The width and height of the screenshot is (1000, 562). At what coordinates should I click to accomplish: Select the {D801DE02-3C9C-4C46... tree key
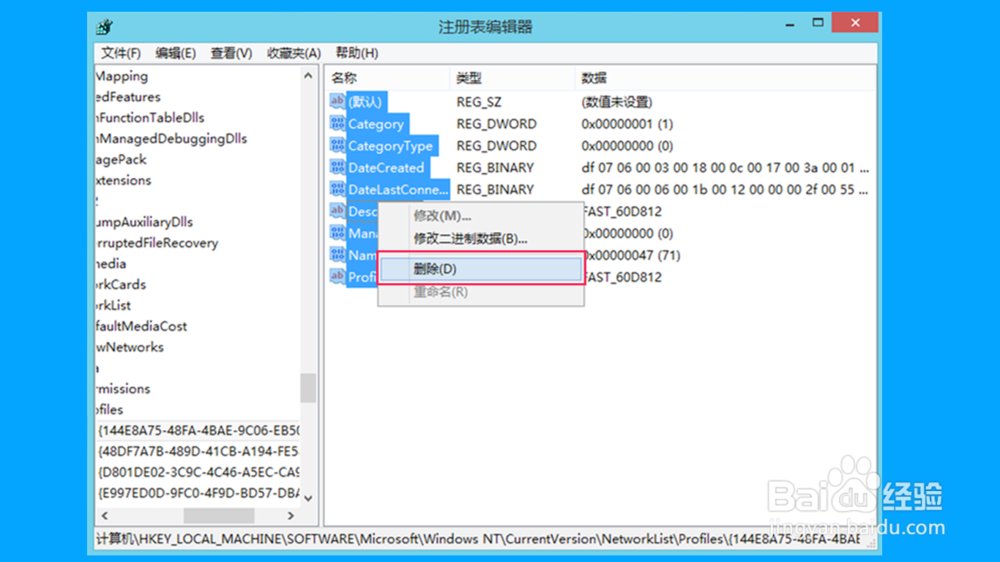click(x=198, y=472)
